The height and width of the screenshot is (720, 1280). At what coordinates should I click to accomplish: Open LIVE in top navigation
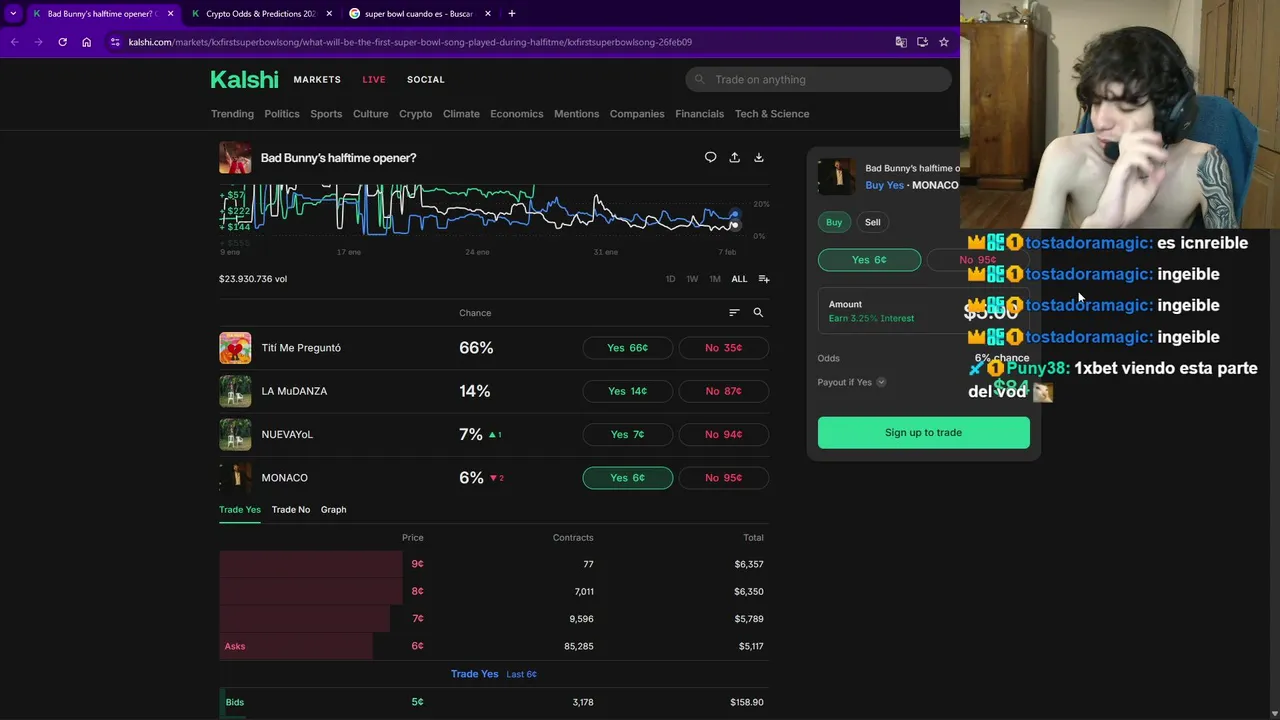[x=374, y=80]
